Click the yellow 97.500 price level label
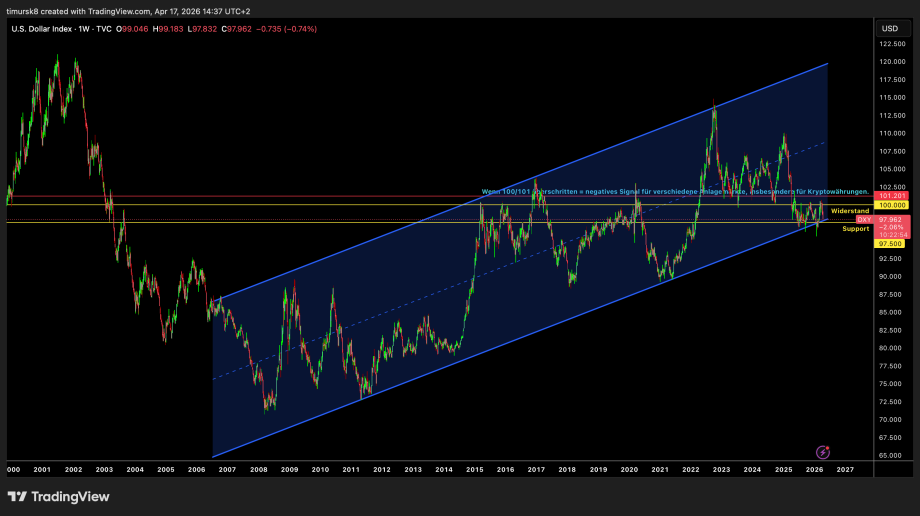 point(890,243)
